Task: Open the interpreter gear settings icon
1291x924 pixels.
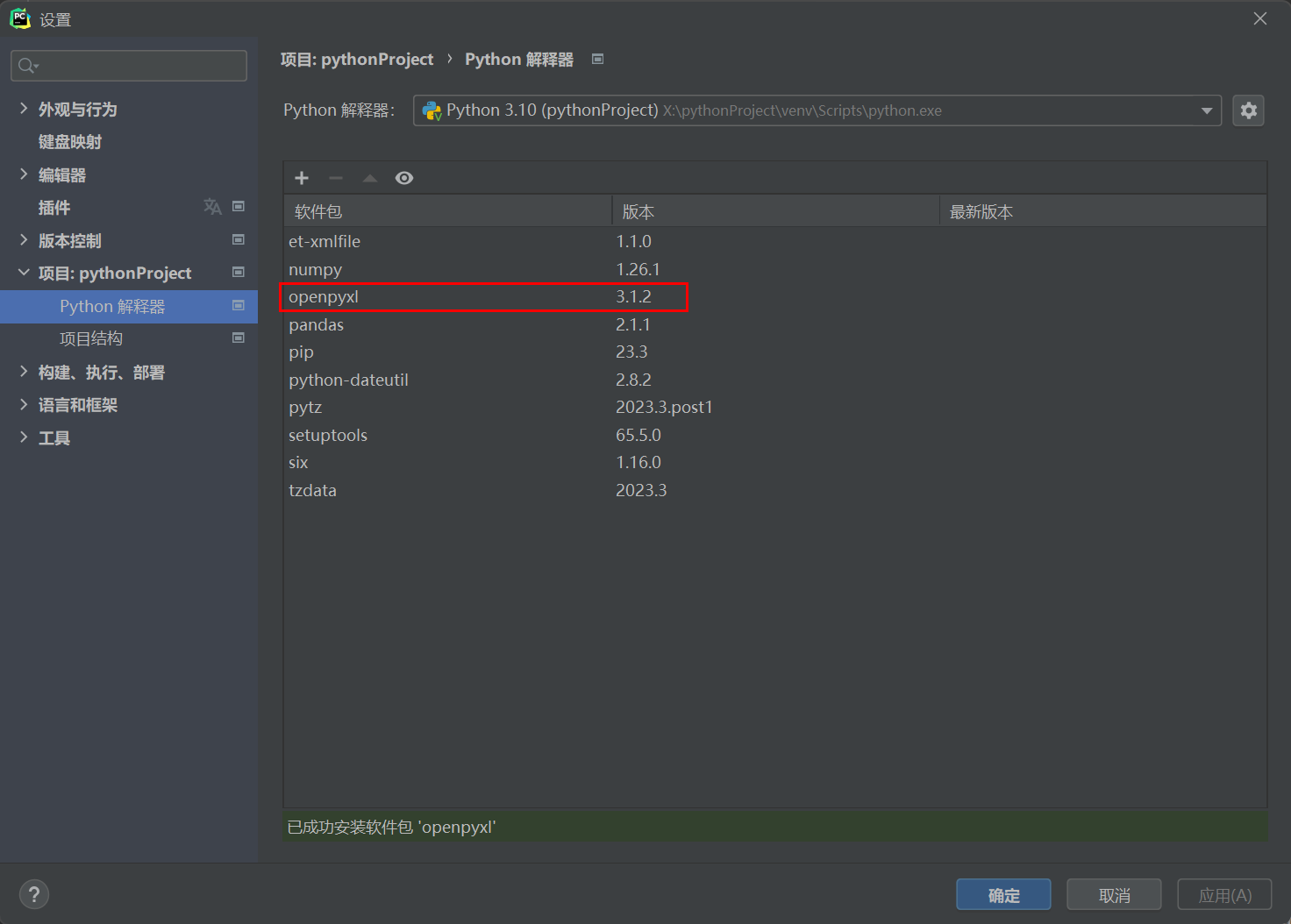Action: click(1248, 110)
